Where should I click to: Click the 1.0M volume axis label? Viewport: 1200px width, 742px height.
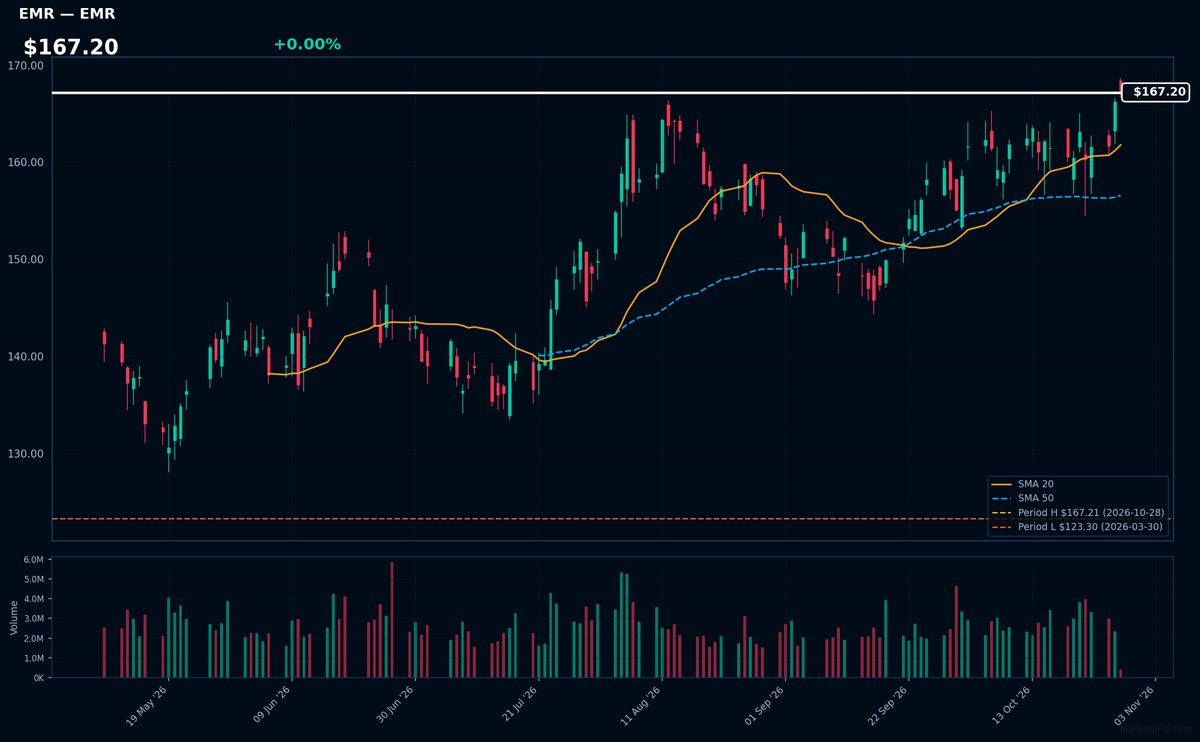tap(33, 658)
